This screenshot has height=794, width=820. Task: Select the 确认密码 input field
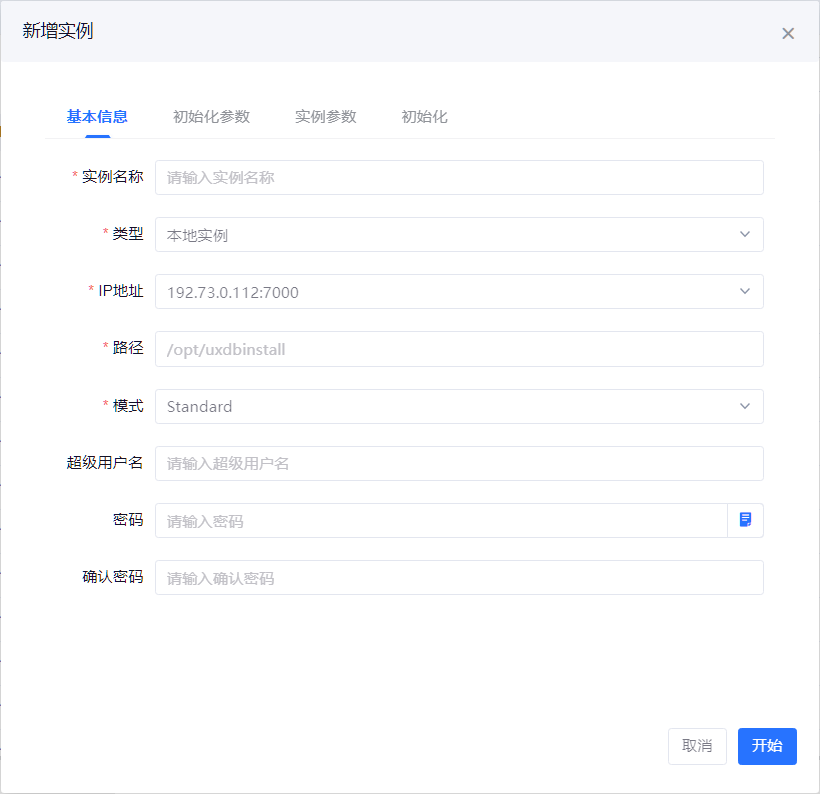click(x=459, y=577)
